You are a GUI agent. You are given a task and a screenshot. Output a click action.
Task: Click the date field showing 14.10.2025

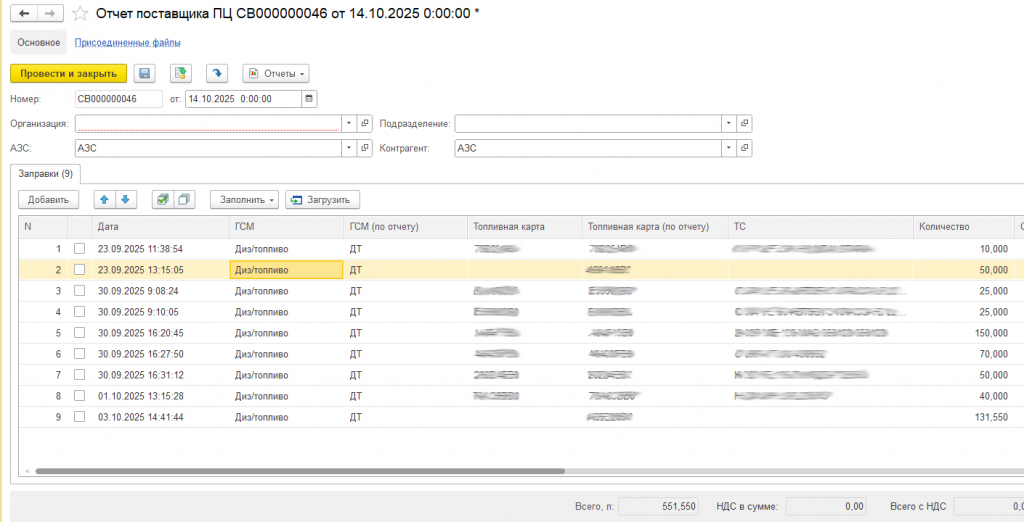coord(244,99)
